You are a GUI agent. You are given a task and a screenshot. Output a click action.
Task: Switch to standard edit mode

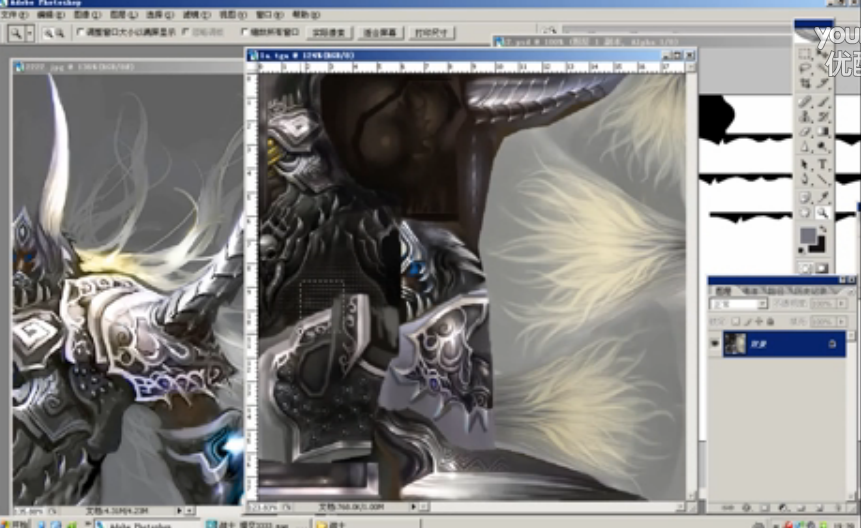(x=806, y=268)
